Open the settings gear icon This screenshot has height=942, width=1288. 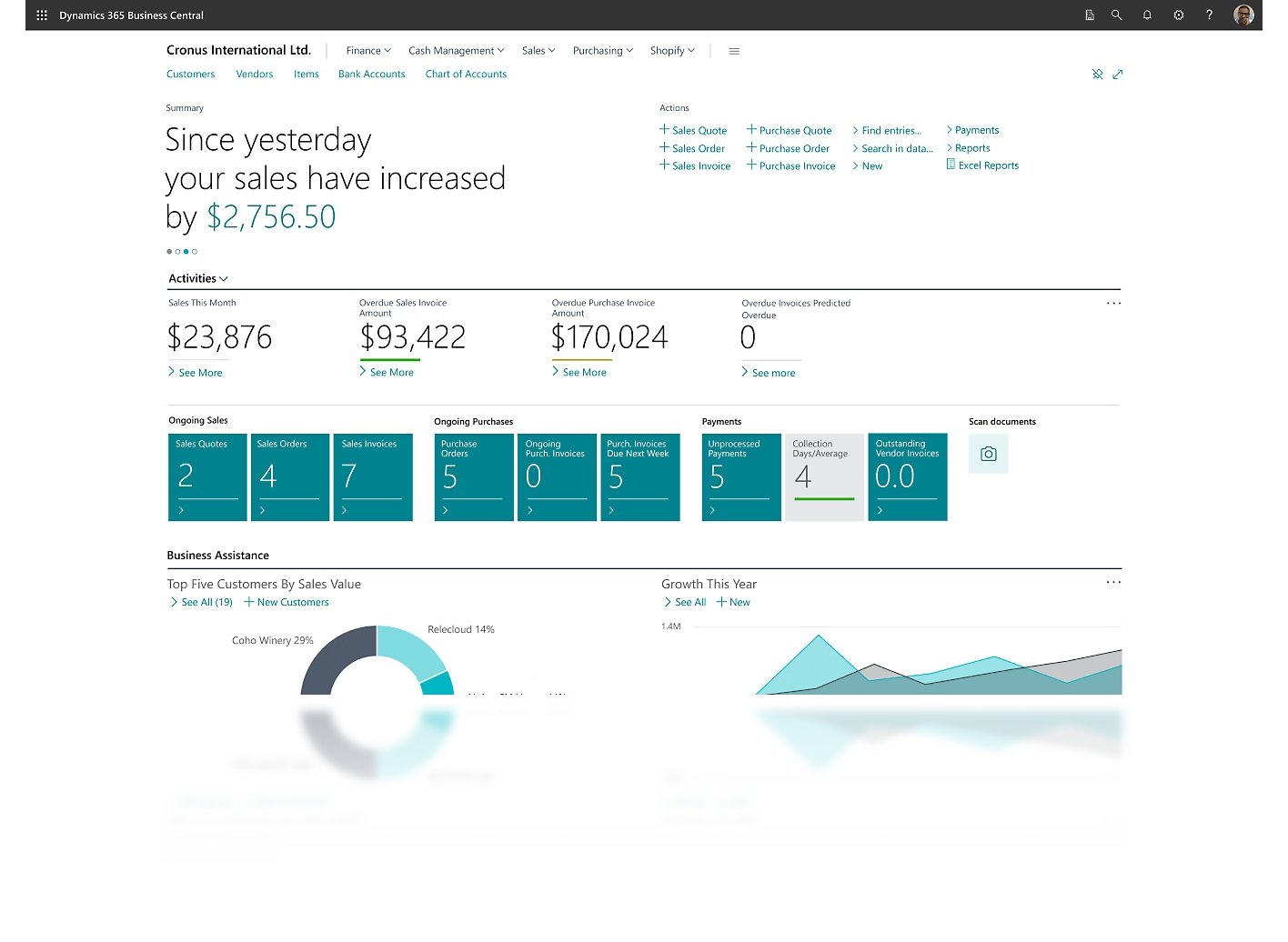1178,15
